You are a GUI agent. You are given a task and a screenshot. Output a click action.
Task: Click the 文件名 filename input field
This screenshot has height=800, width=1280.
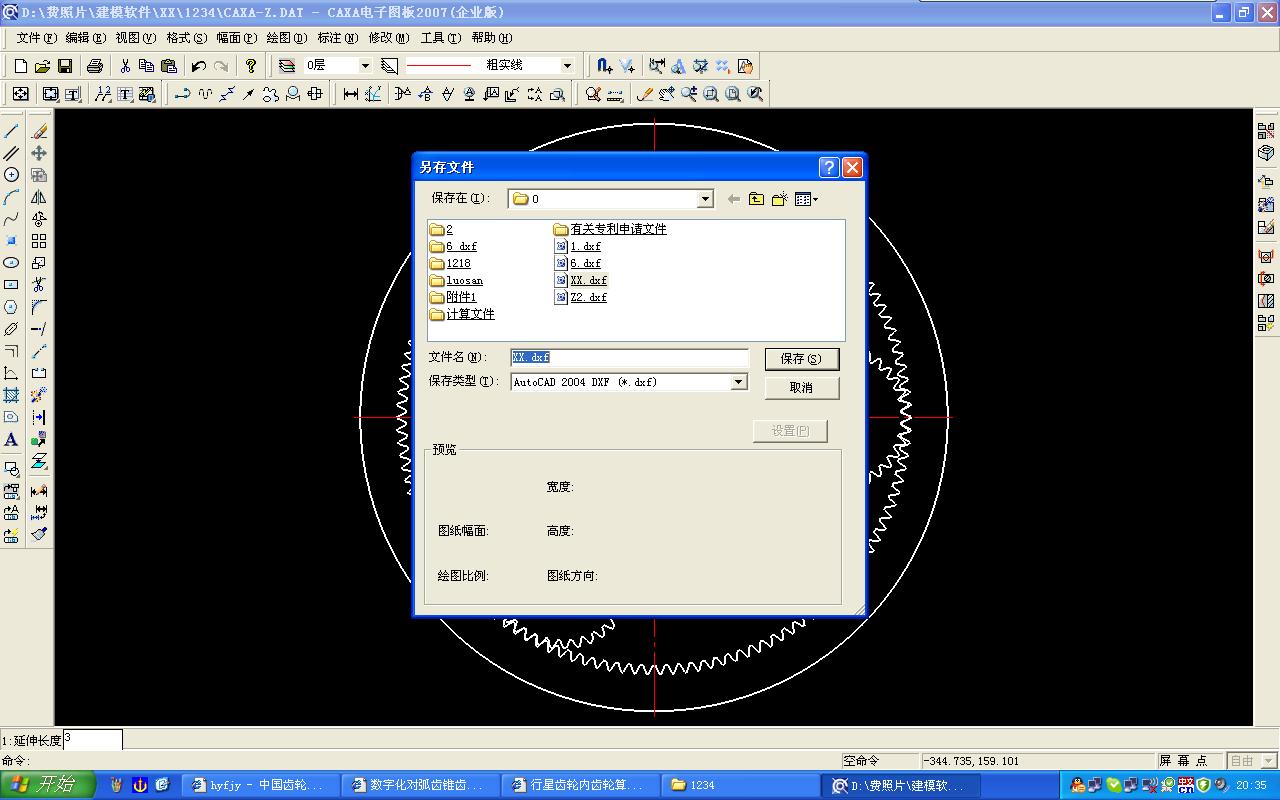click(x=629, y=358)
